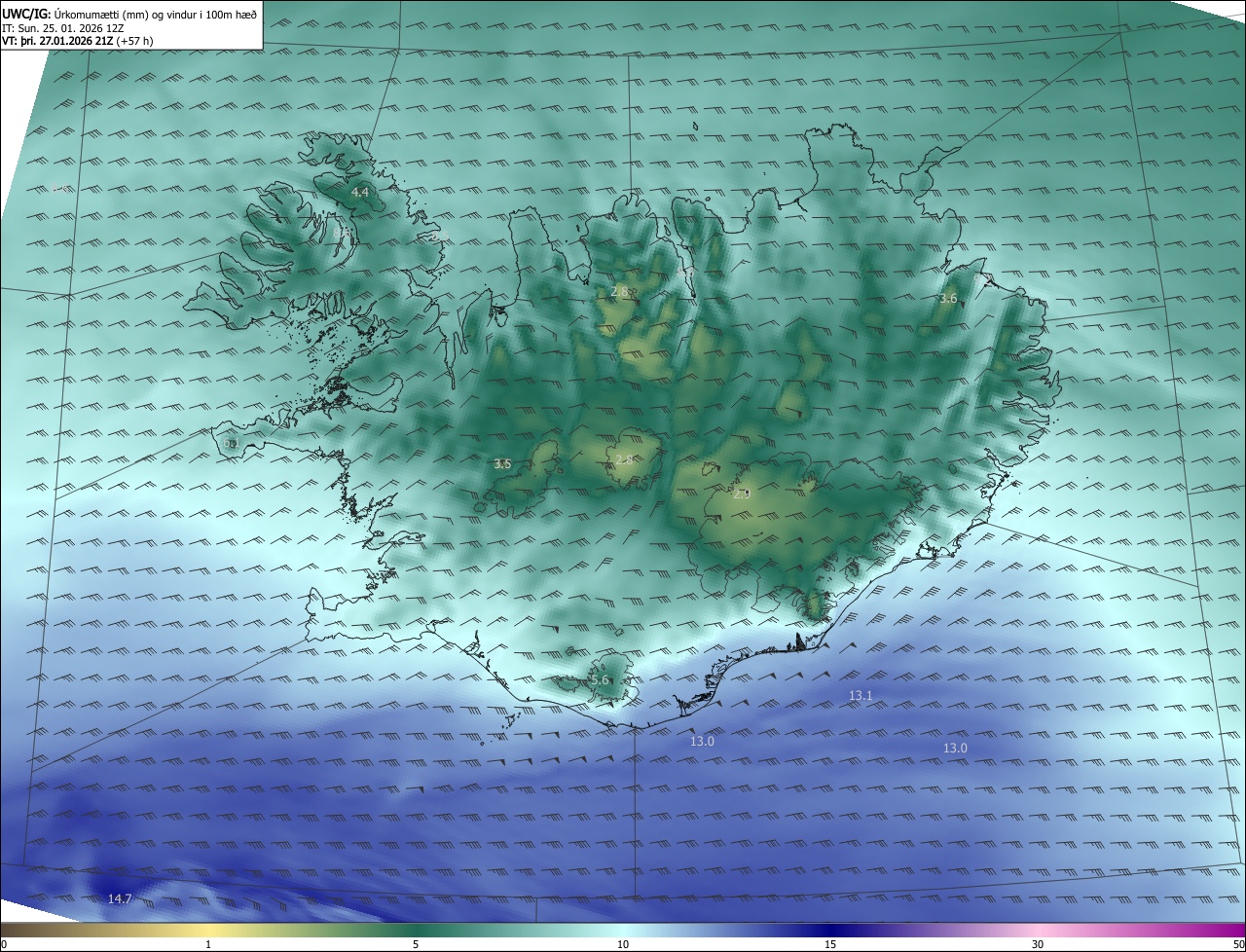Click the 5.6 value near the south coast

pos(600,680)
